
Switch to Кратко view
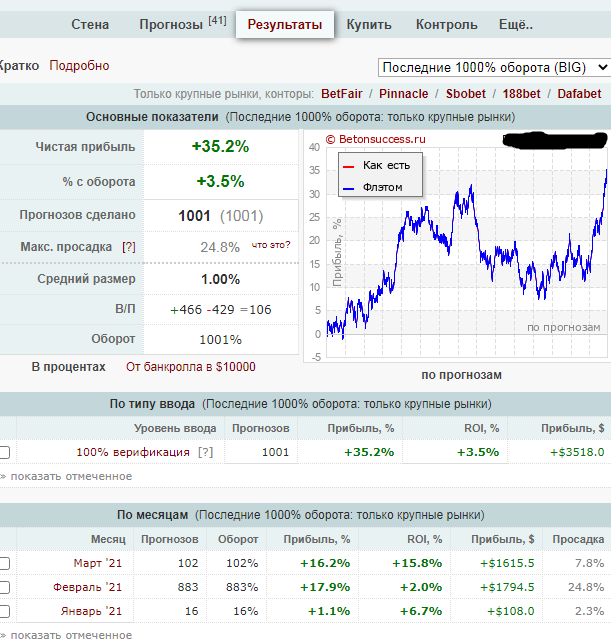tap(18, 66)
